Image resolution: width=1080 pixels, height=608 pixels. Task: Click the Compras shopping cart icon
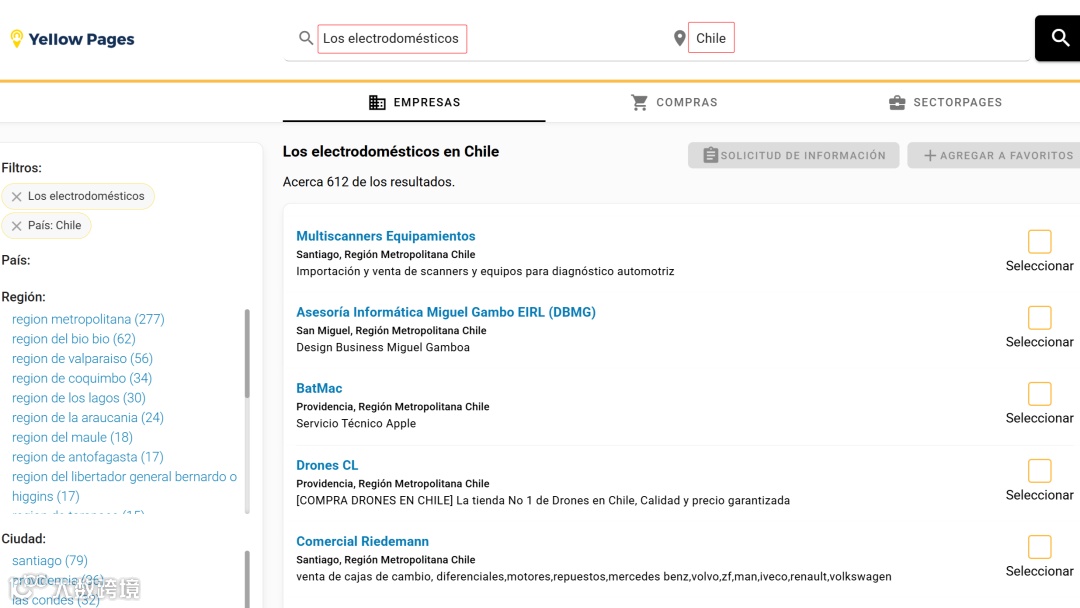click(639, 103)
